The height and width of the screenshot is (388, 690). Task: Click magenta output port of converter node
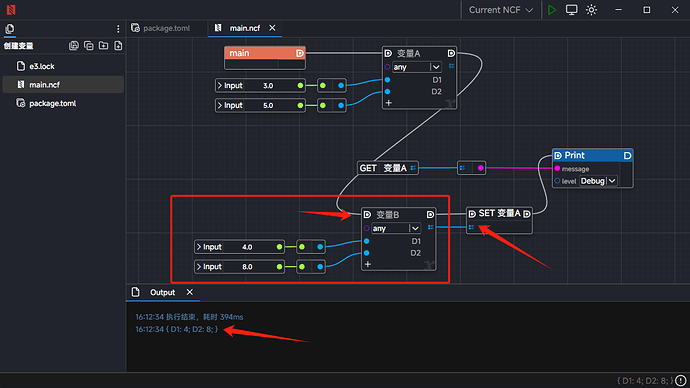(x=481, y=168)
